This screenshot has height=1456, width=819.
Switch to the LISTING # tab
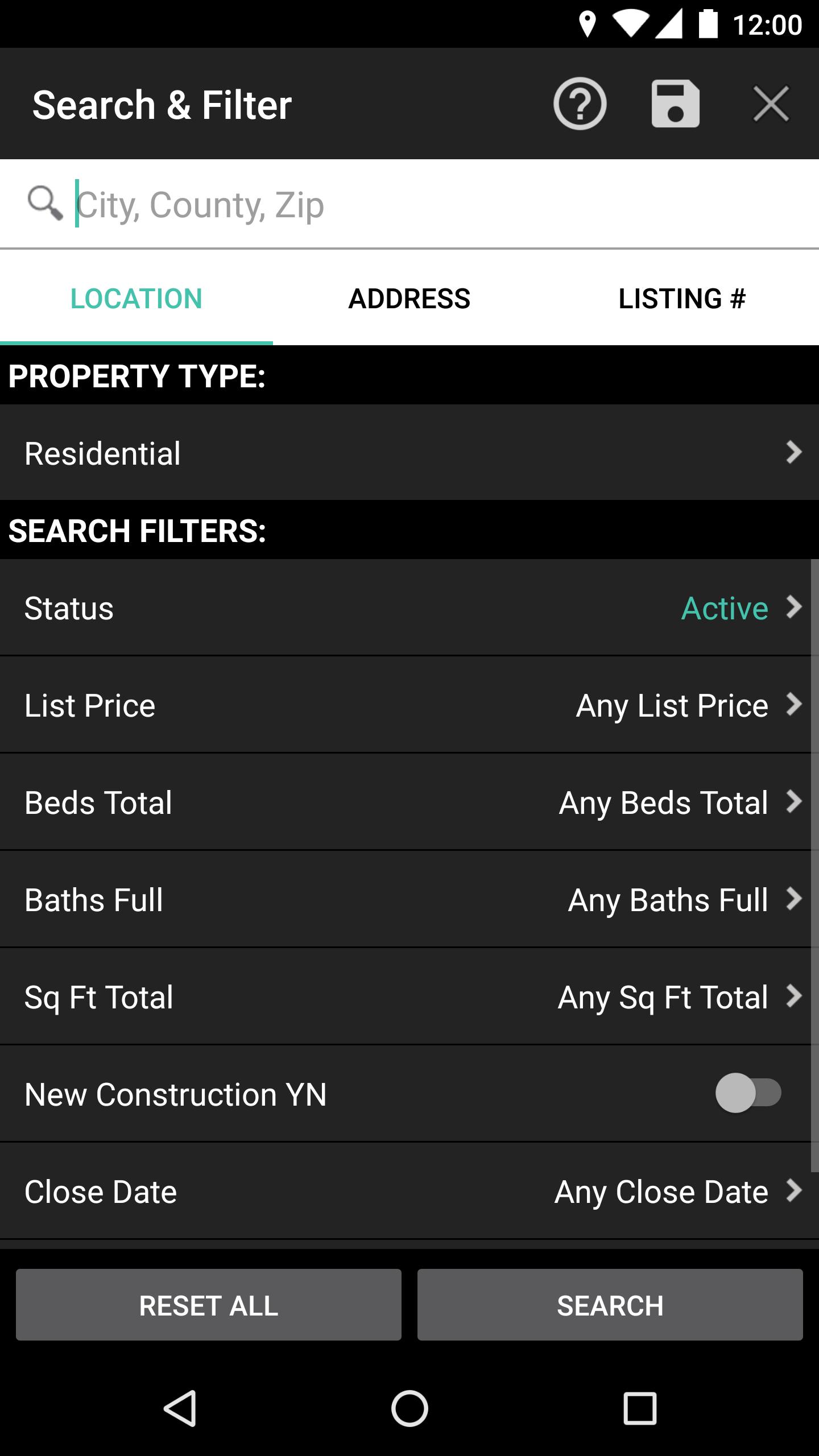point(682,298)
